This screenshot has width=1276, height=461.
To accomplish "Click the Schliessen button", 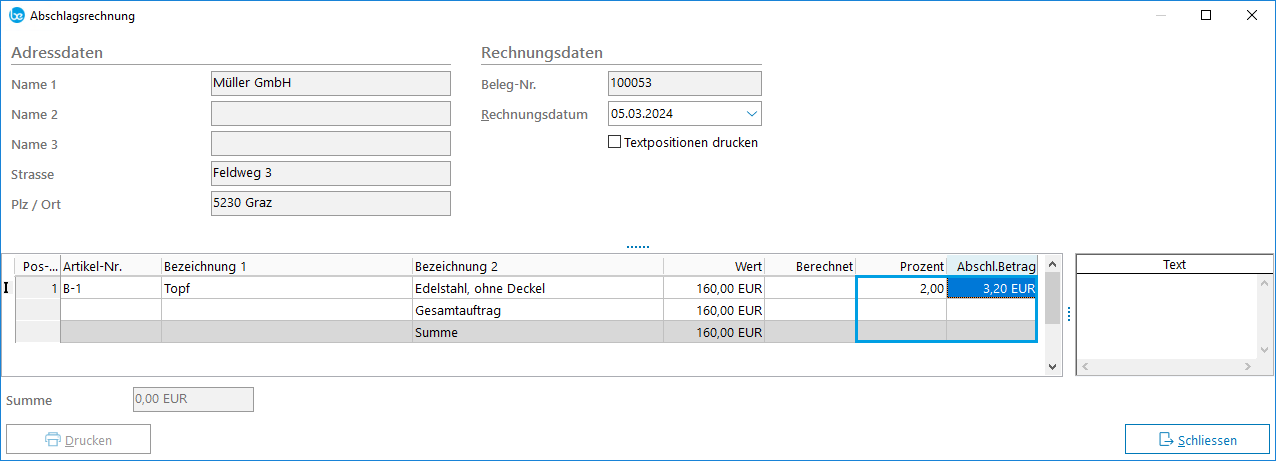I will [x=1196, y=440].
